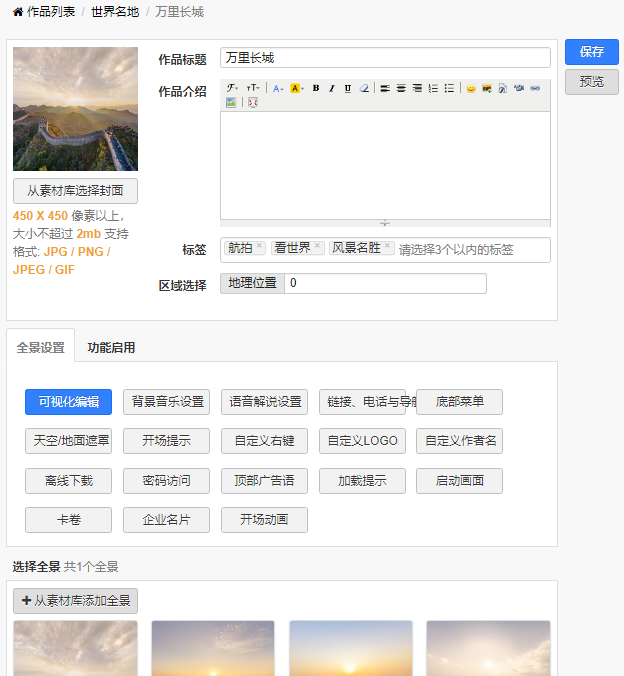This screenshot has height=676, width=624.
Task: Toggle italic formatting
Action: pyautogui.click(x=332, y=88)
